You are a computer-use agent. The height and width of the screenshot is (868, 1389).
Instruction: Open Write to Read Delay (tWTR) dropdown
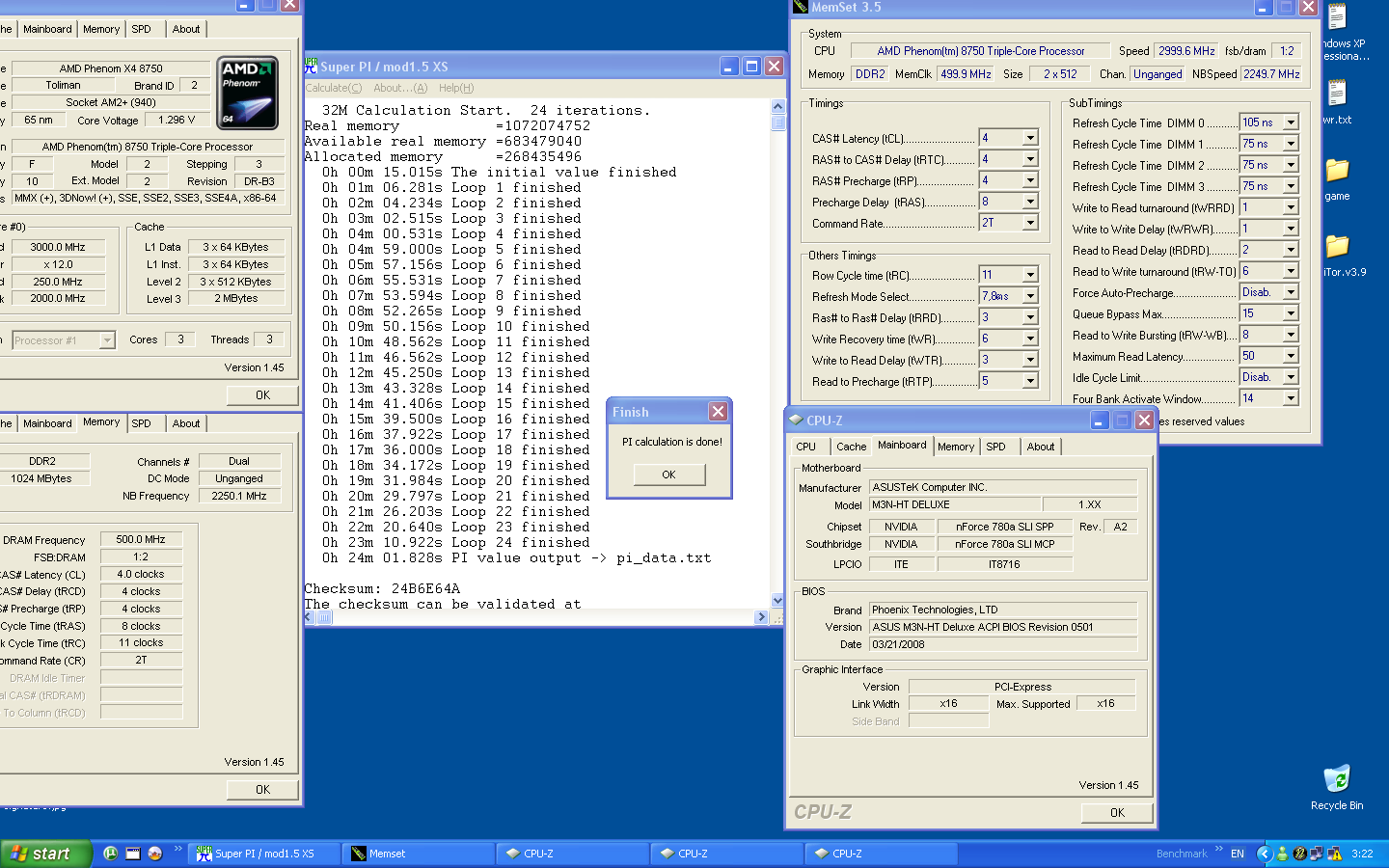[x=1030, y=360]
